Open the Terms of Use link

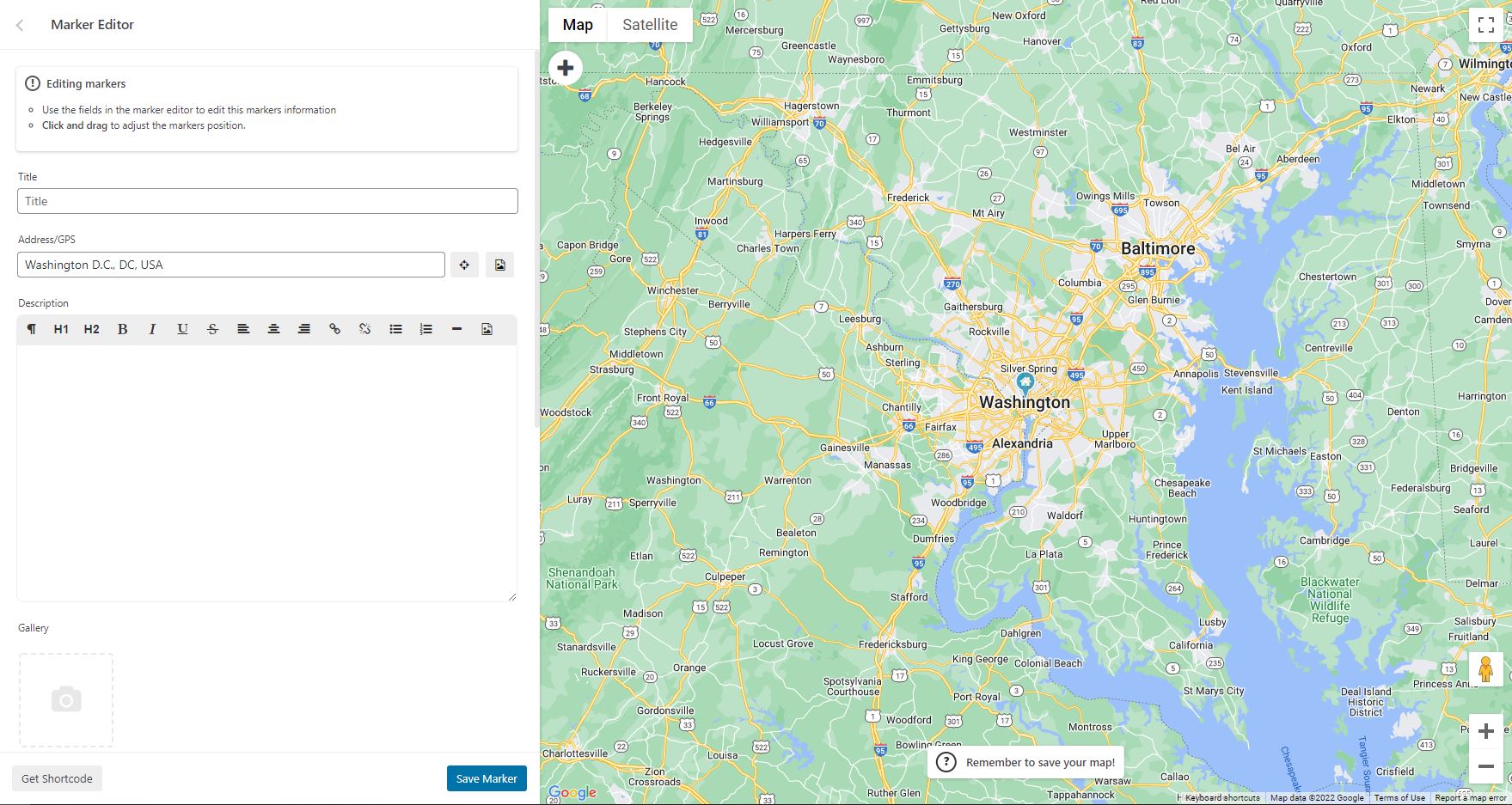[x=1399, y=798]
